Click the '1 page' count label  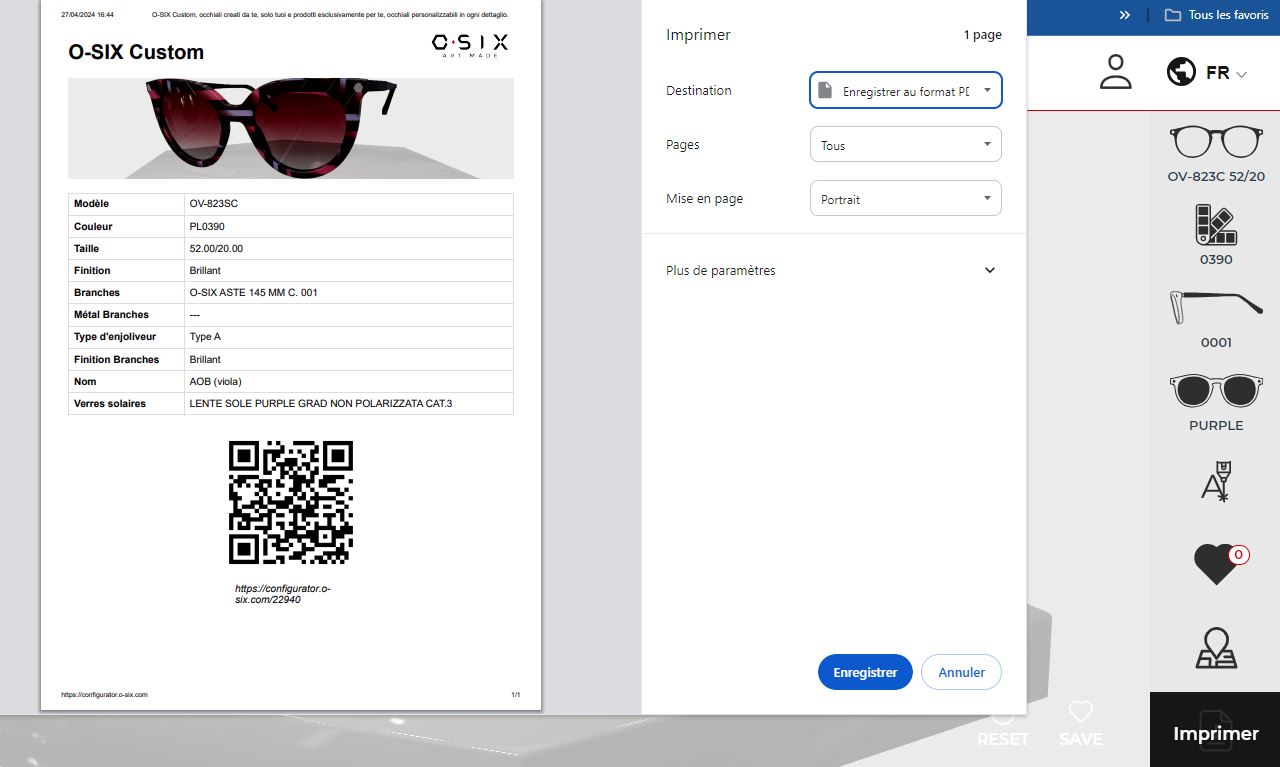pyautogui.click(x=983, y=35)
